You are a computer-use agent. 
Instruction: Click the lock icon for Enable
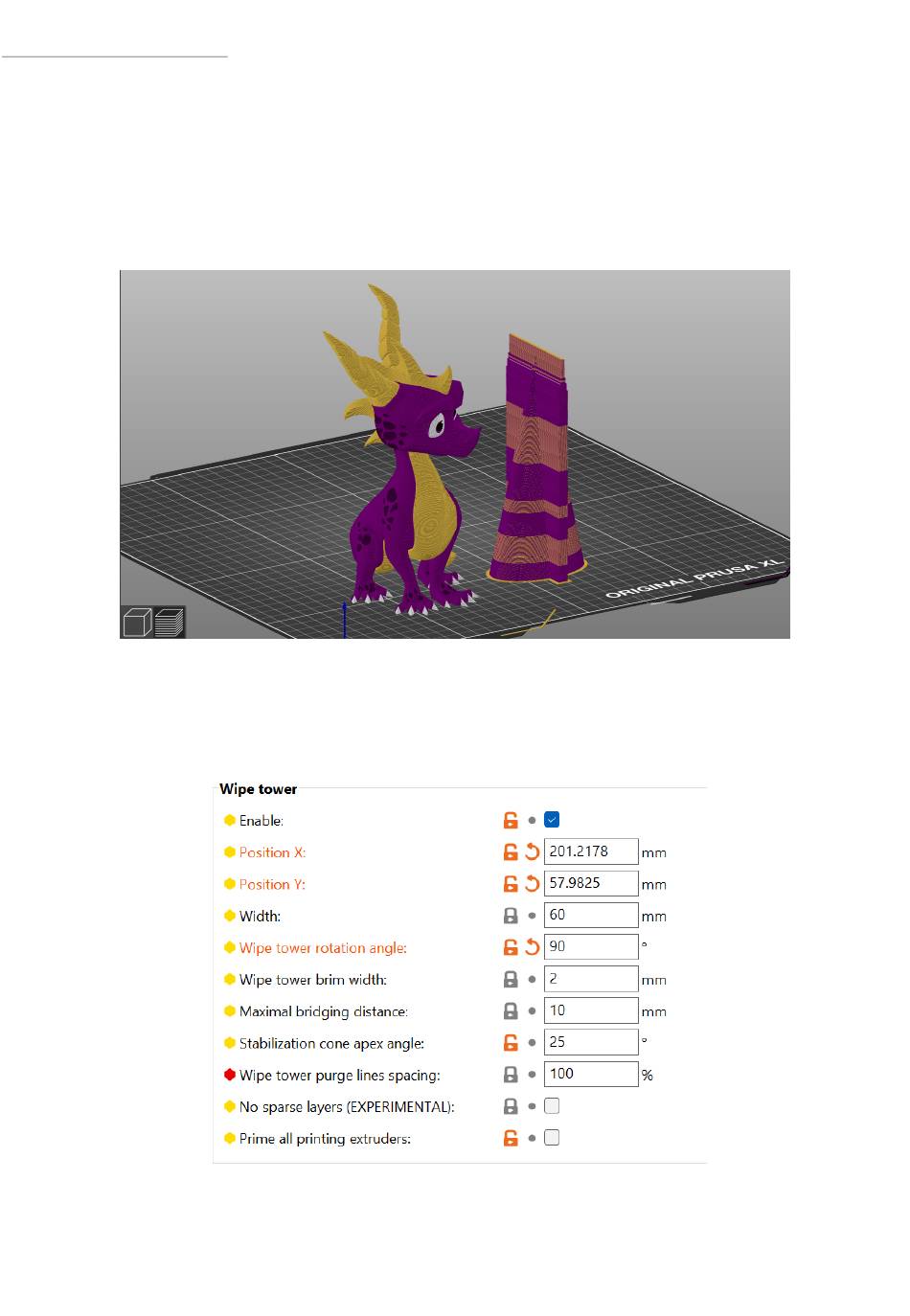[511, 820]
